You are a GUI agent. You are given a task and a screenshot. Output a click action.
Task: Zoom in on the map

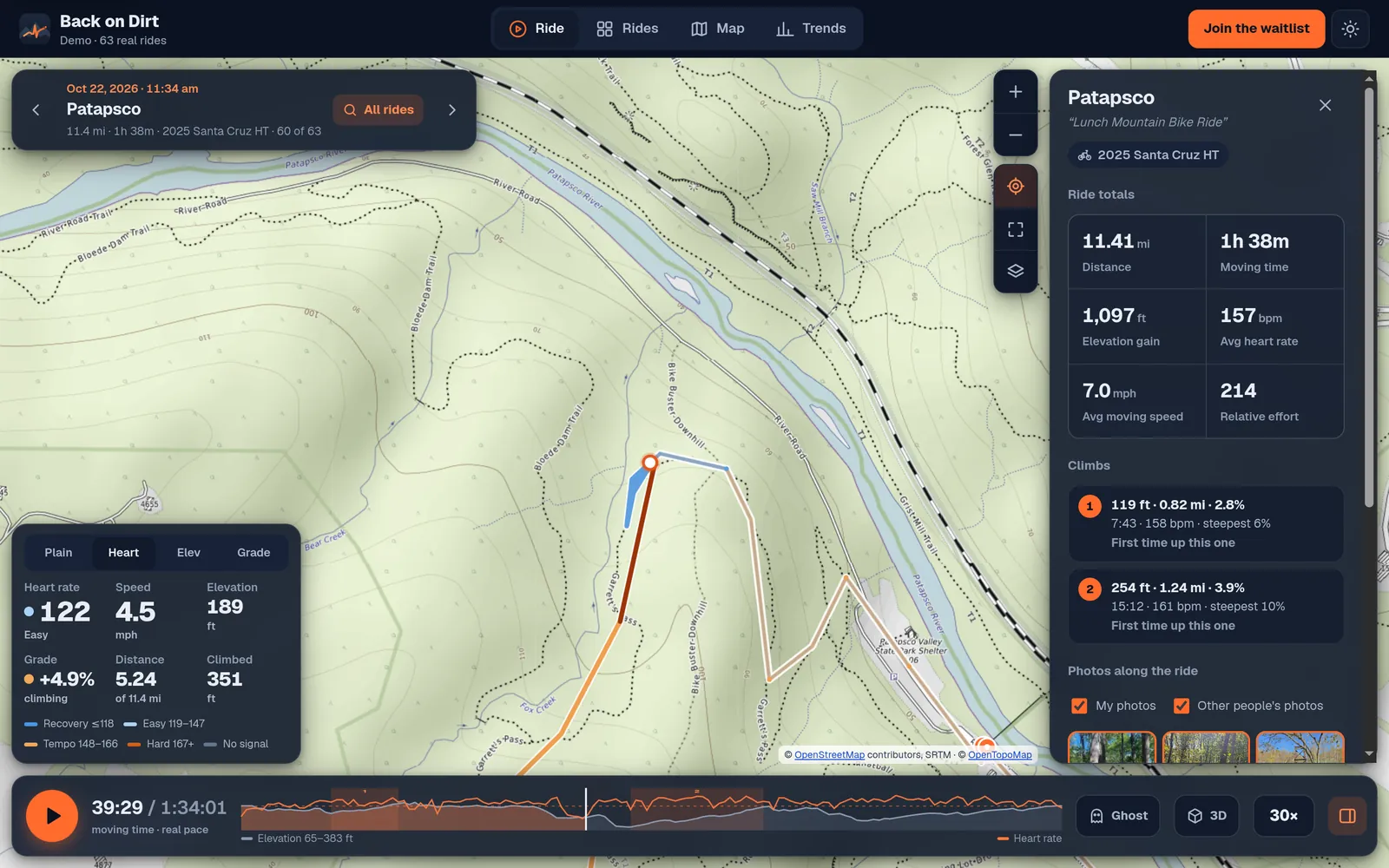1015,92
